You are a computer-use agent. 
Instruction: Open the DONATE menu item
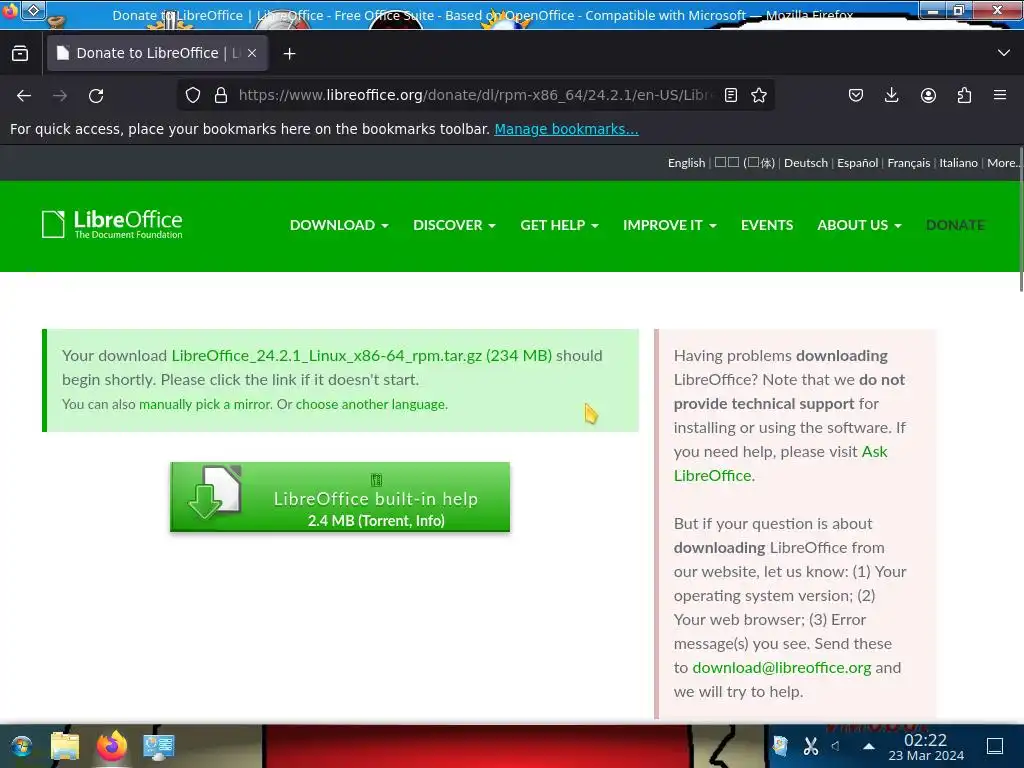pos(955,225)
